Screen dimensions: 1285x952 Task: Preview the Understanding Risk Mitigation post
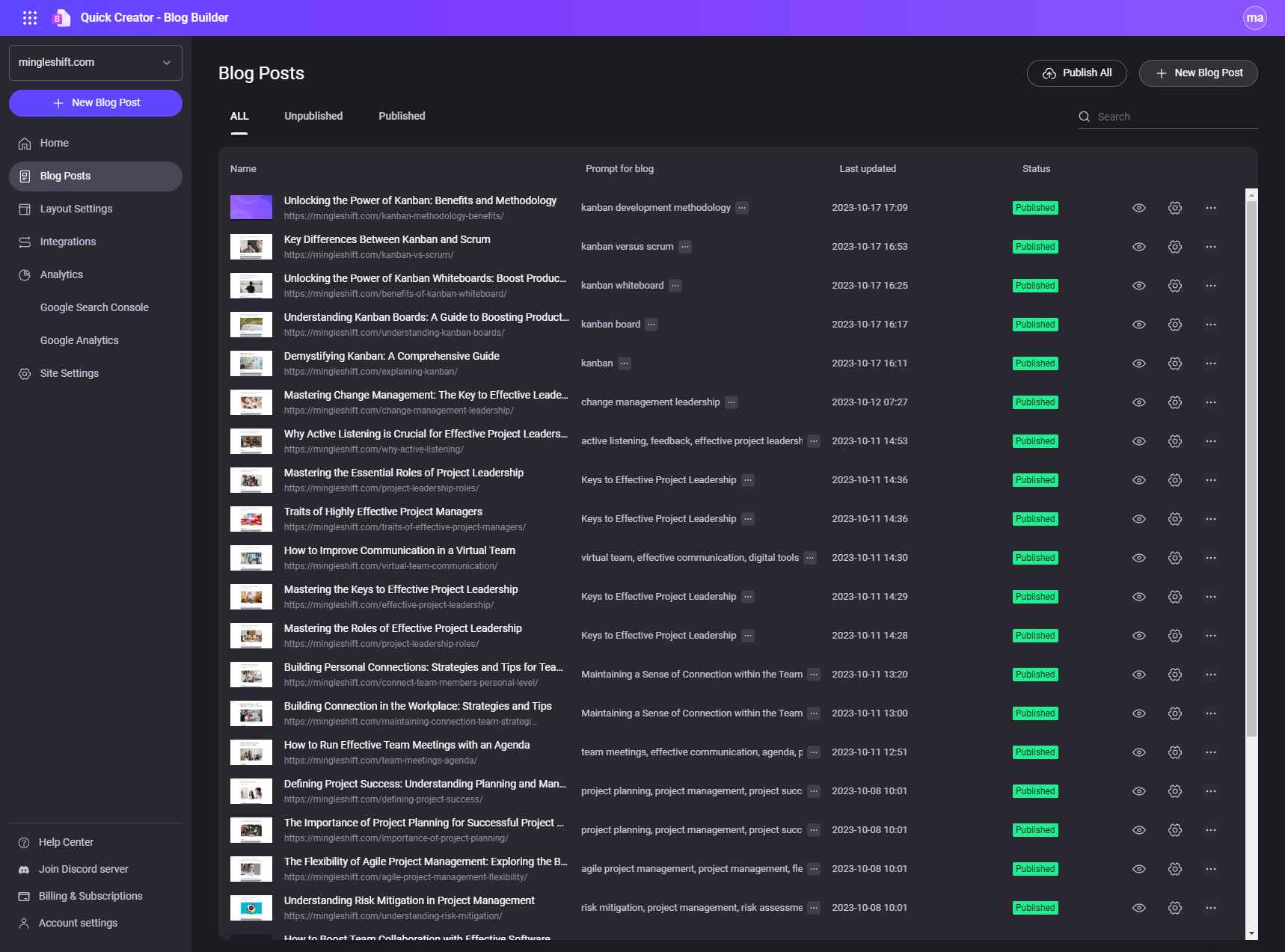point(1139,907)
